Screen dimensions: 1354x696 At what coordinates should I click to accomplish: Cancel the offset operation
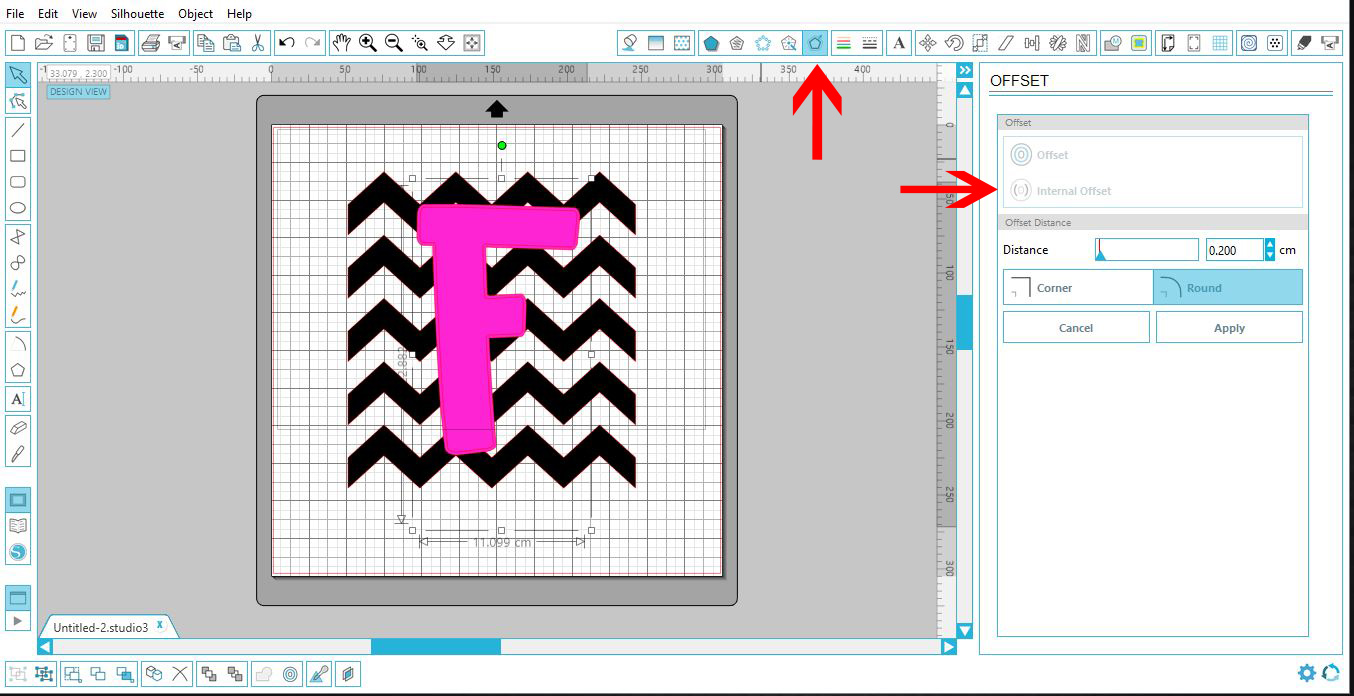[1076, 327]
